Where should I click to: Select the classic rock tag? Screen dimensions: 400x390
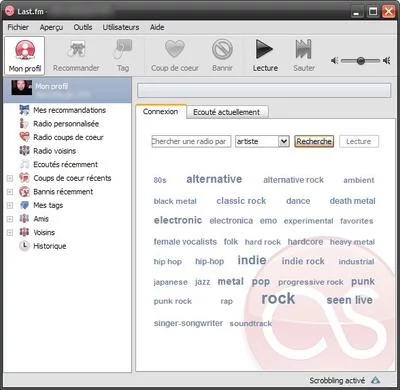[241, 201]
